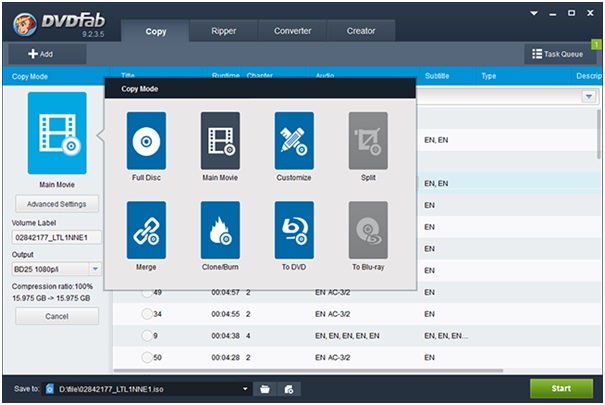
Task: Switch to the Copy tab
Action: [x=155, y=31]
